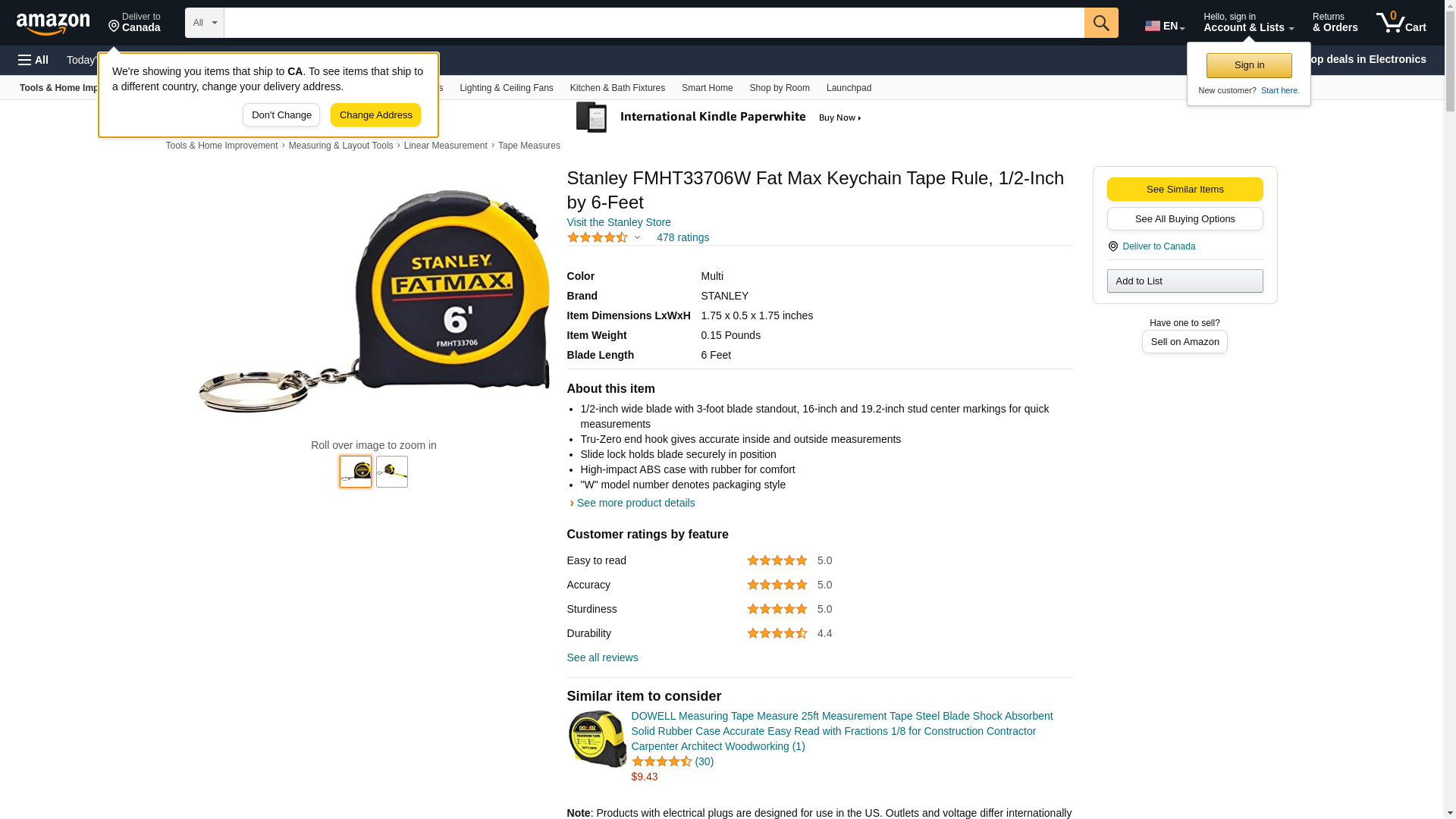
Task: Click the Amazon logo
Action: click(53, 24)
